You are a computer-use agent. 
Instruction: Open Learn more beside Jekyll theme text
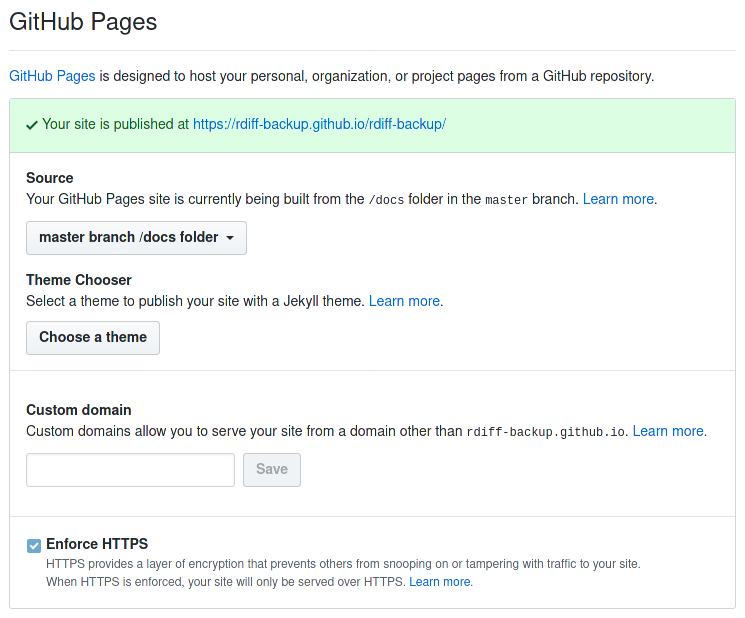(x=404, y=301)
